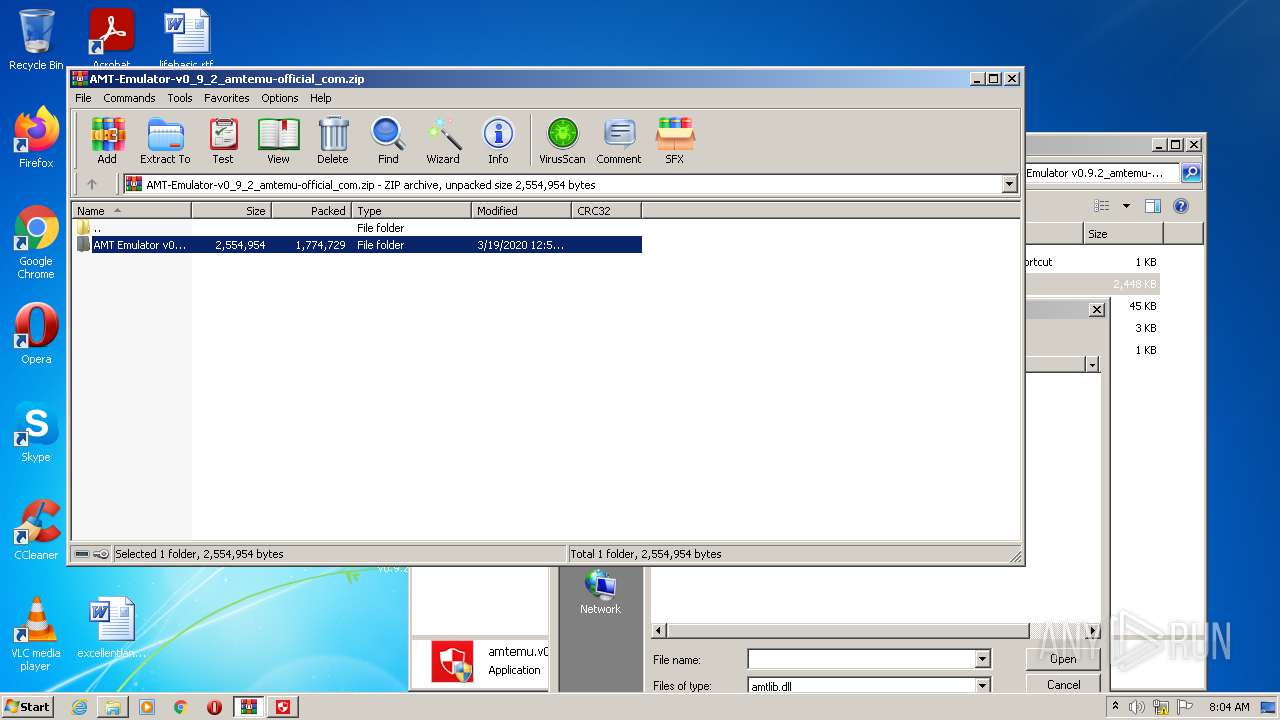Expand the File name combo box dropdown
This screenshot has width=1280, height=720.
pos(982,659)
